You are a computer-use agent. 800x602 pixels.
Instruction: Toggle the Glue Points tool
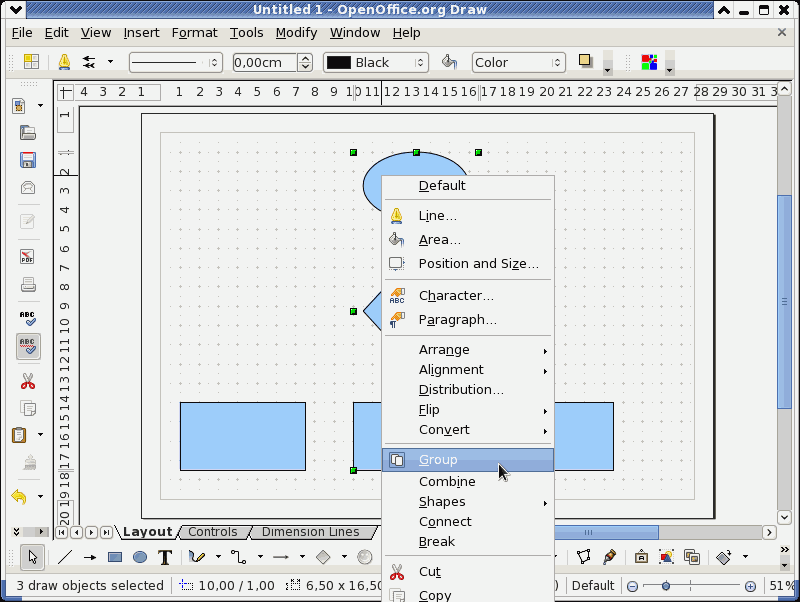point(609,557)
